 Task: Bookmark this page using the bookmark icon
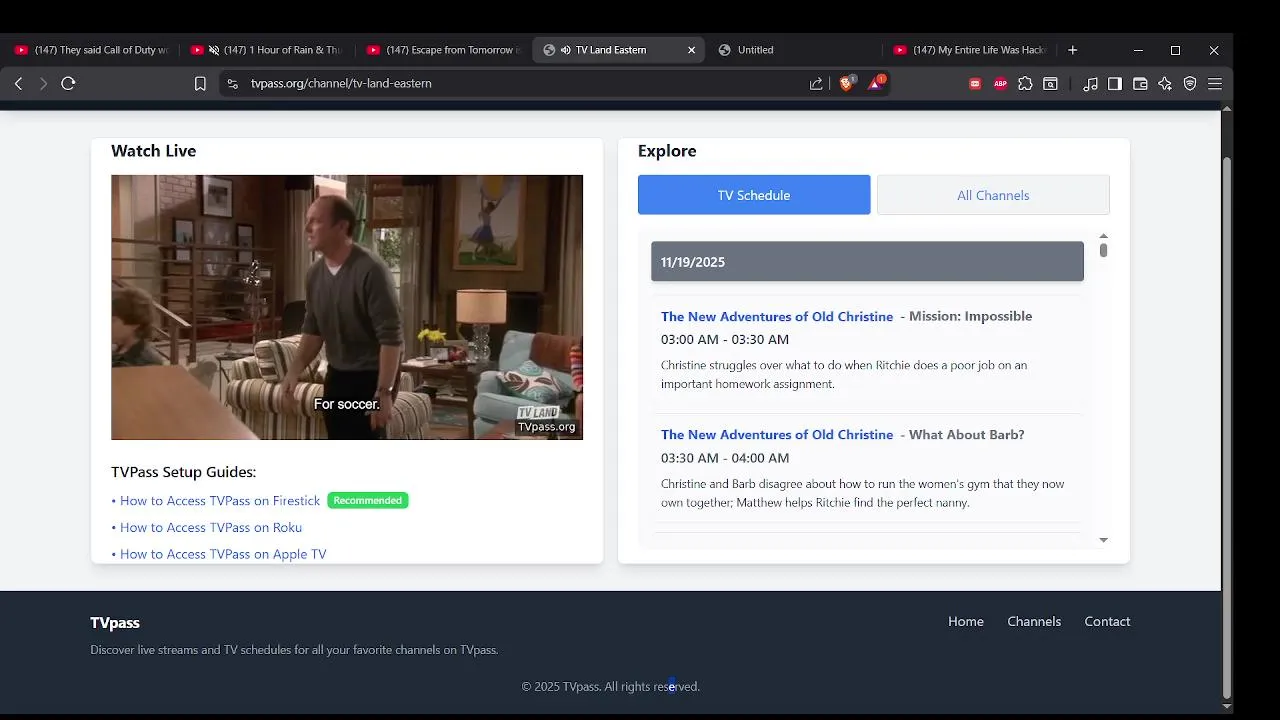(x=200, y=84)
